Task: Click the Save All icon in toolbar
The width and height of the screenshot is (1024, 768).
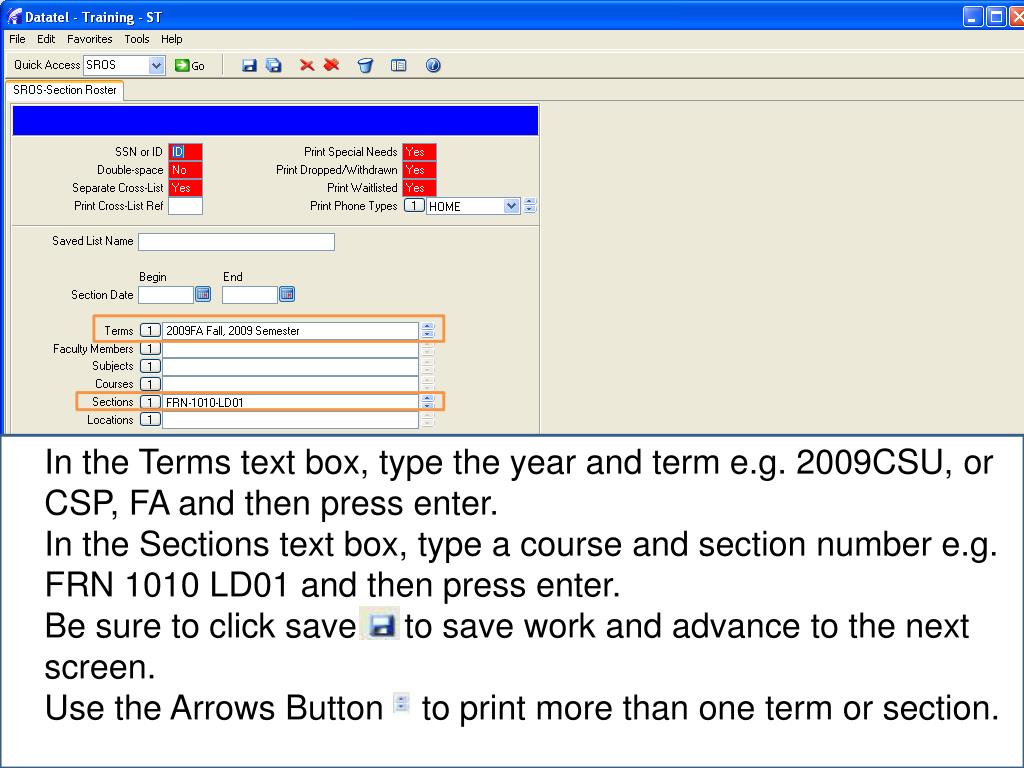Action: [274, 65]
